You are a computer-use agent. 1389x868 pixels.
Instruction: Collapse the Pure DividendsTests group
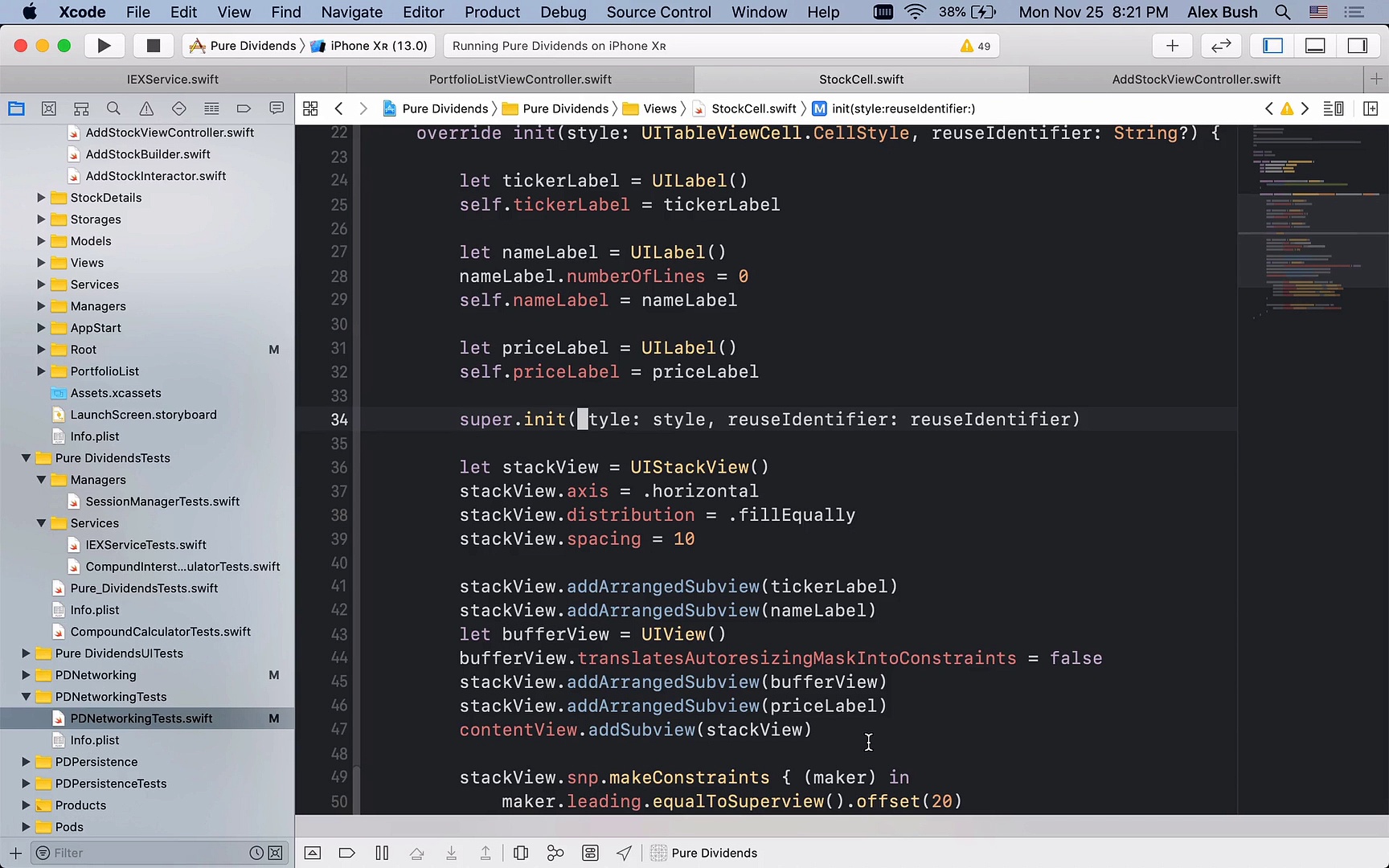pos(26,458)
